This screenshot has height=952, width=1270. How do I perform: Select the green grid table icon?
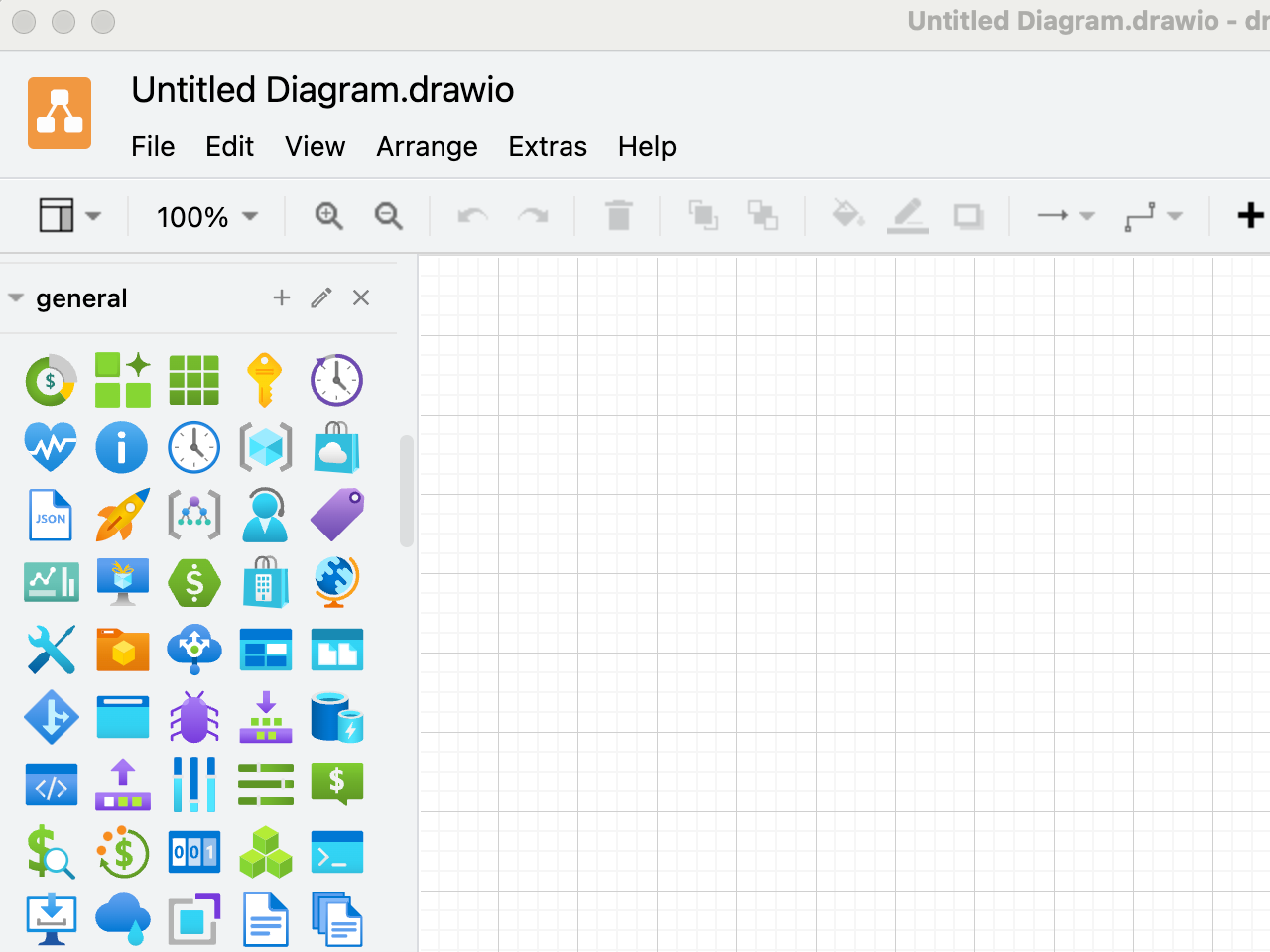[x=193, y=380]
